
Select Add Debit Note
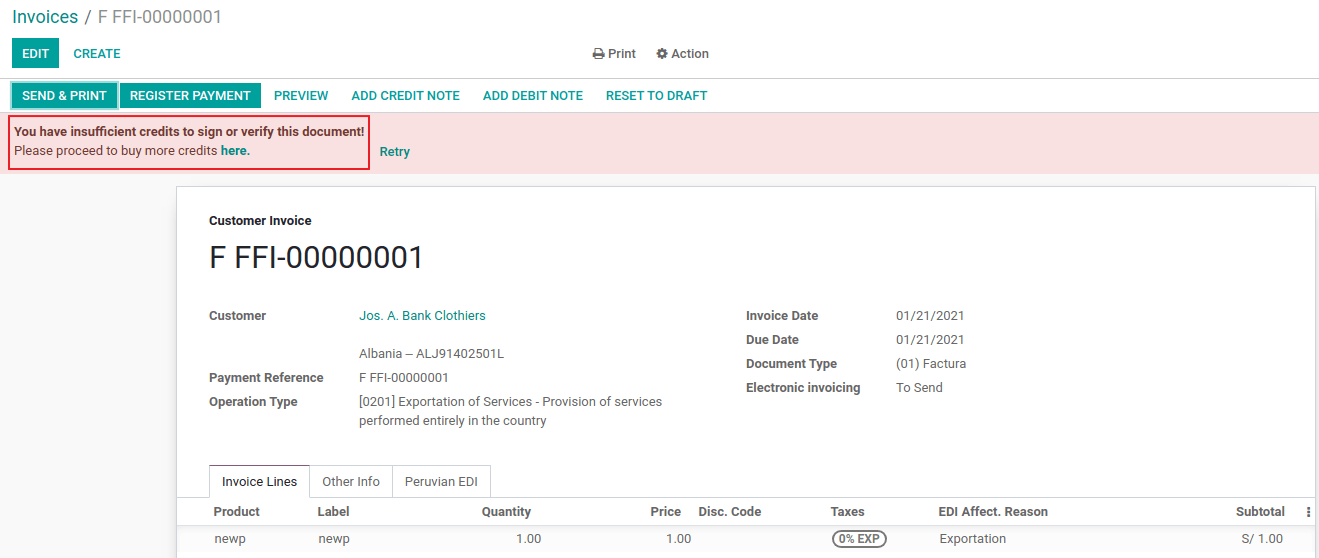coord(532,96)
